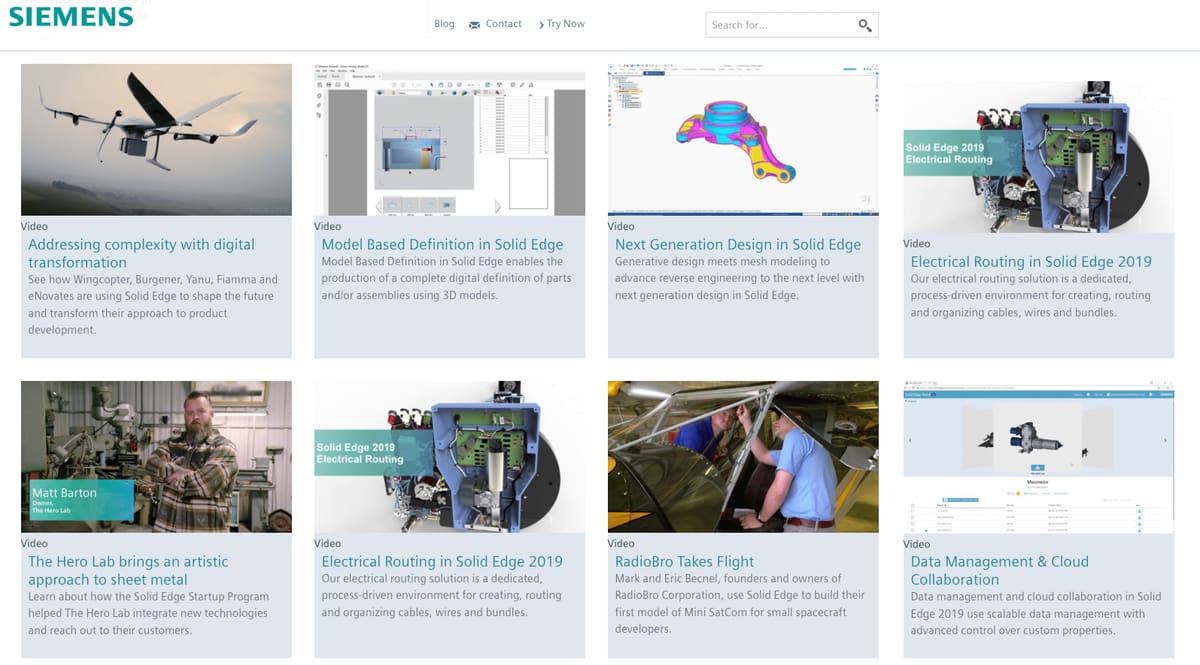Viewport: 1200px width, 665px height.
Task: Click the magnifying glass search icon
Action: pyautogui.click(x=865, y=25)
